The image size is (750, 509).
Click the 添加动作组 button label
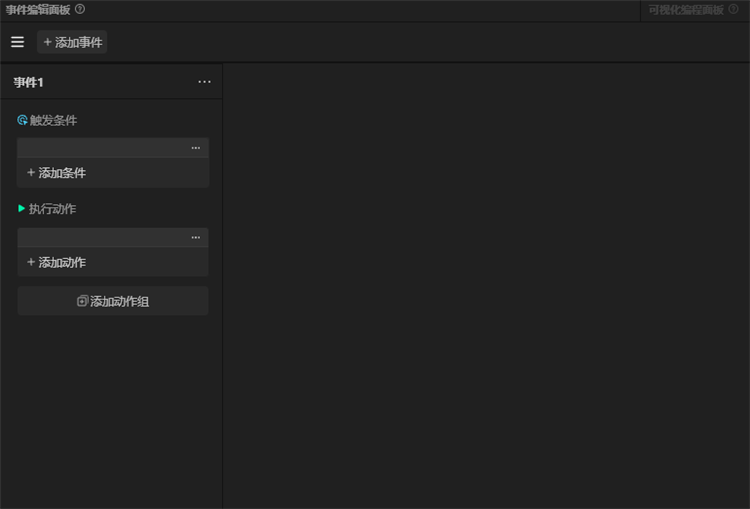[x=120, y=301]
